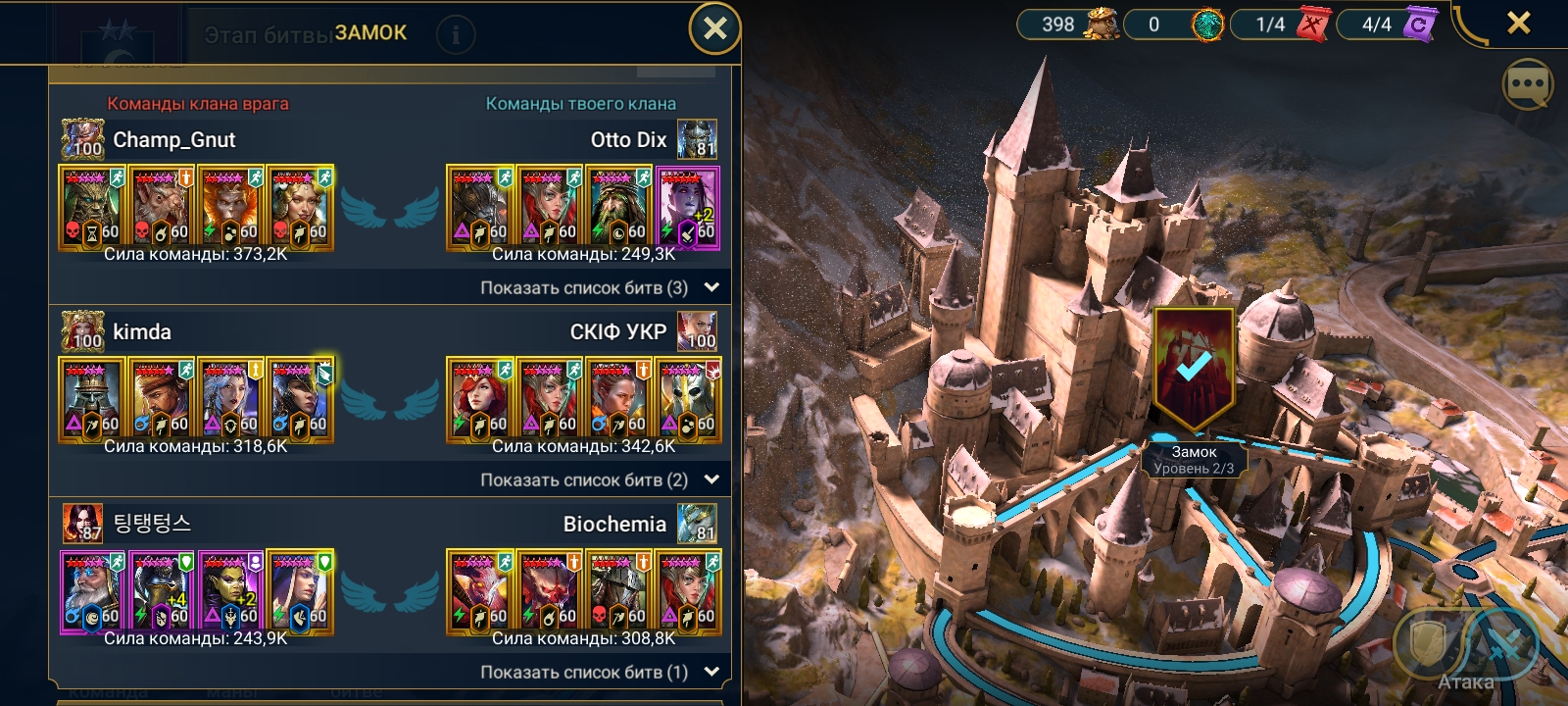Select first champion in Champ_Gnut team
Image resolution: width=1568 pixels, height=706 pixels.
point(92,207)
